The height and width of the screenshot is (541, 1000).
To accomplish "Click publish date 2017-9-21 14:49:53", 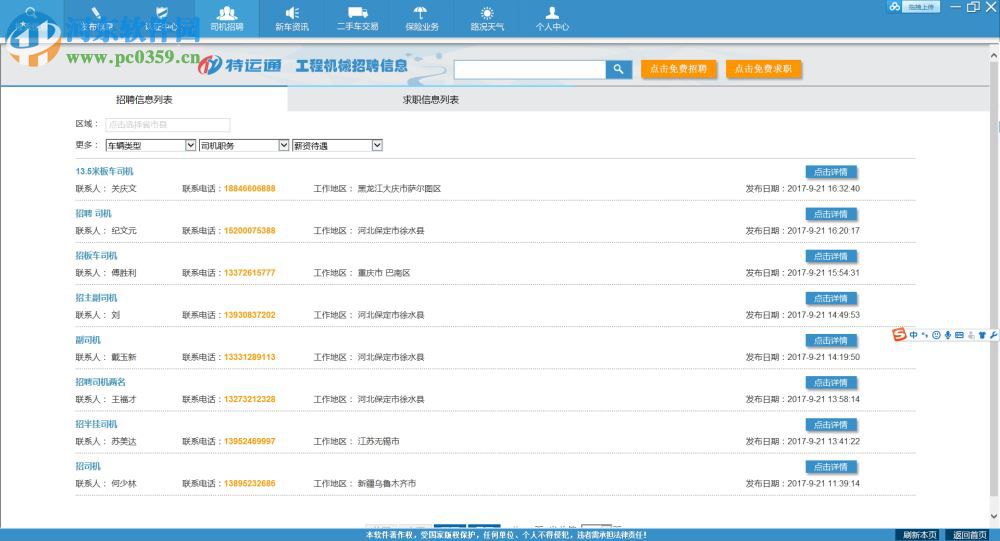I will tap(823, 315).
